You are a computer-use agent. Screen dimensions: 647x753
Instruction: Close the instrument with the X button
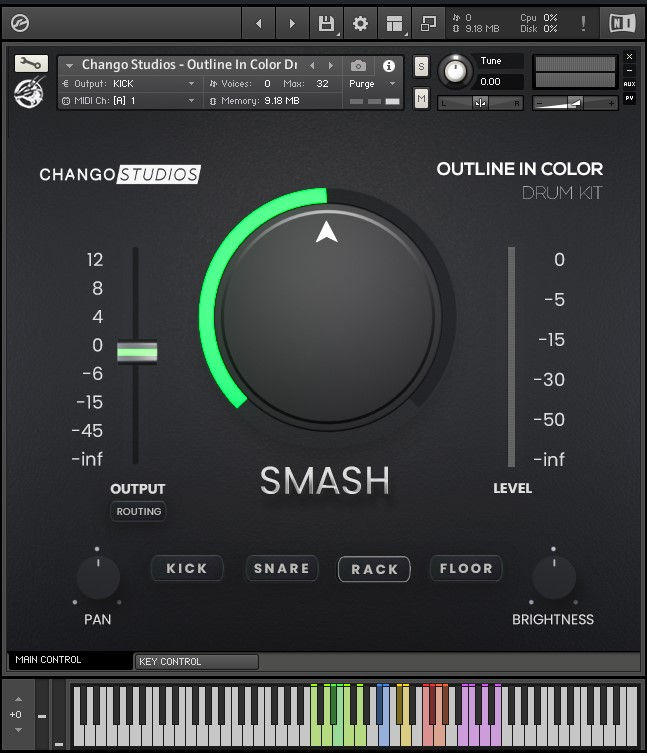click(x=629, y=57)
